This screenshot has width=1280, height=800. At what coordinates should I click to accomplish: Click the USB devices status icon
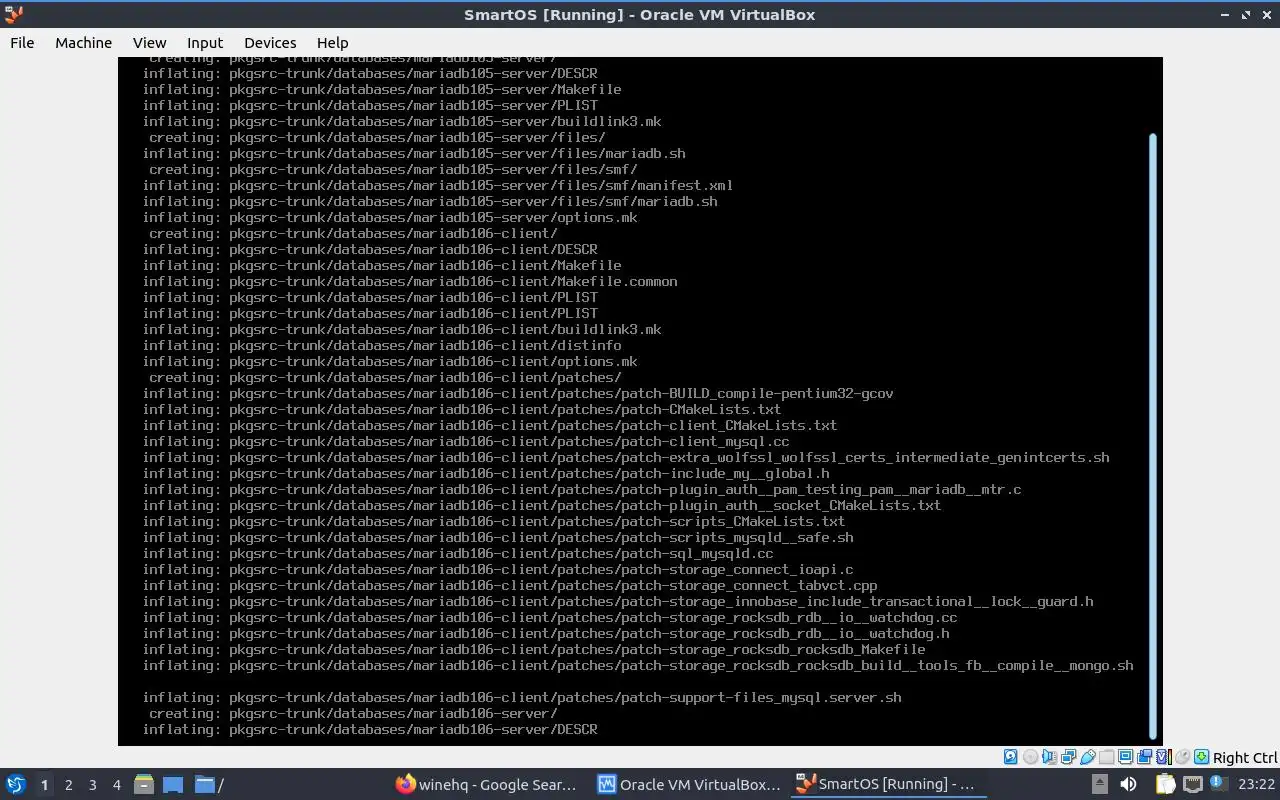click(1088, 757)
